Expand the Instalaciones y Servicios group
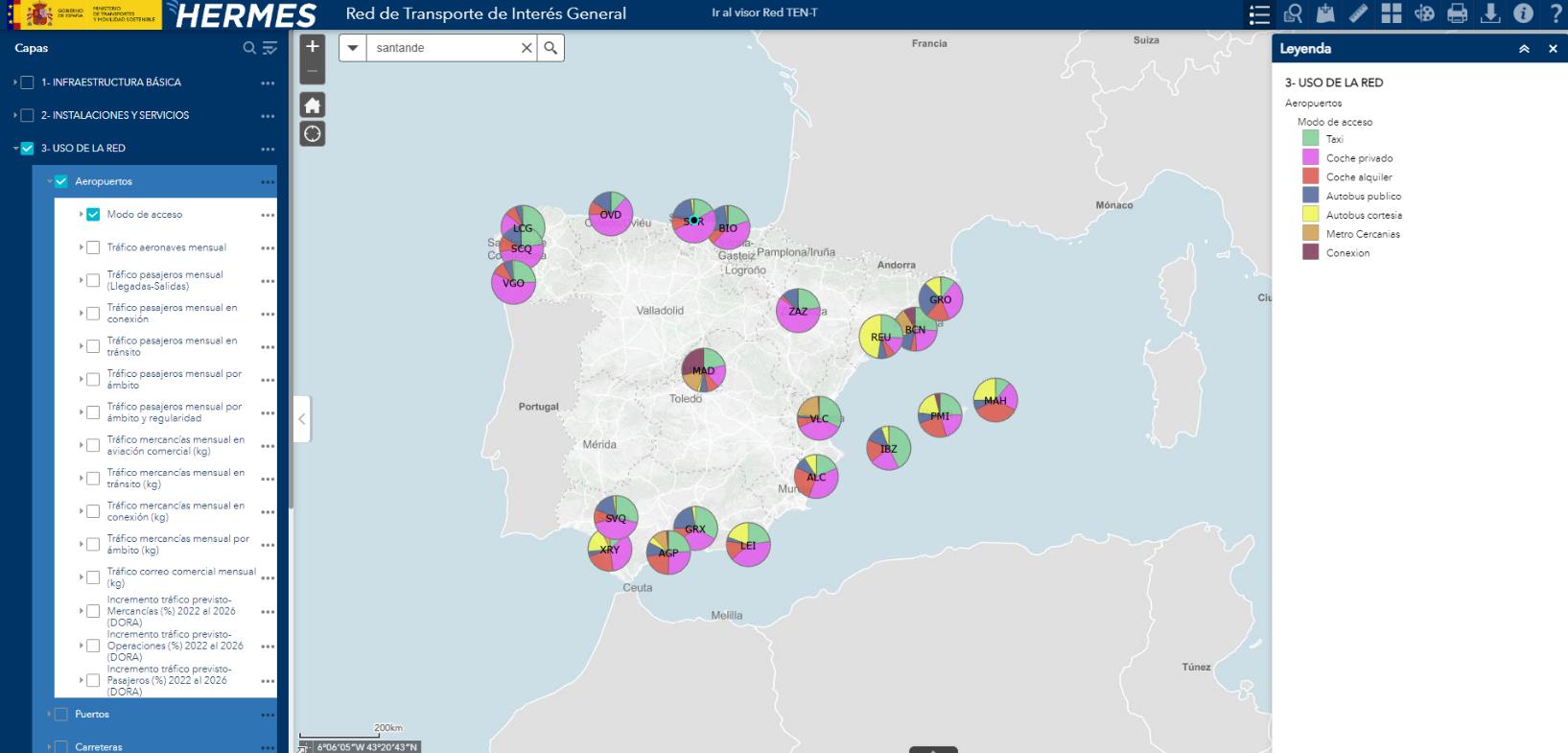Viewport: 1568px width, 753px height. pyautogui.click(x=15, y=115)
